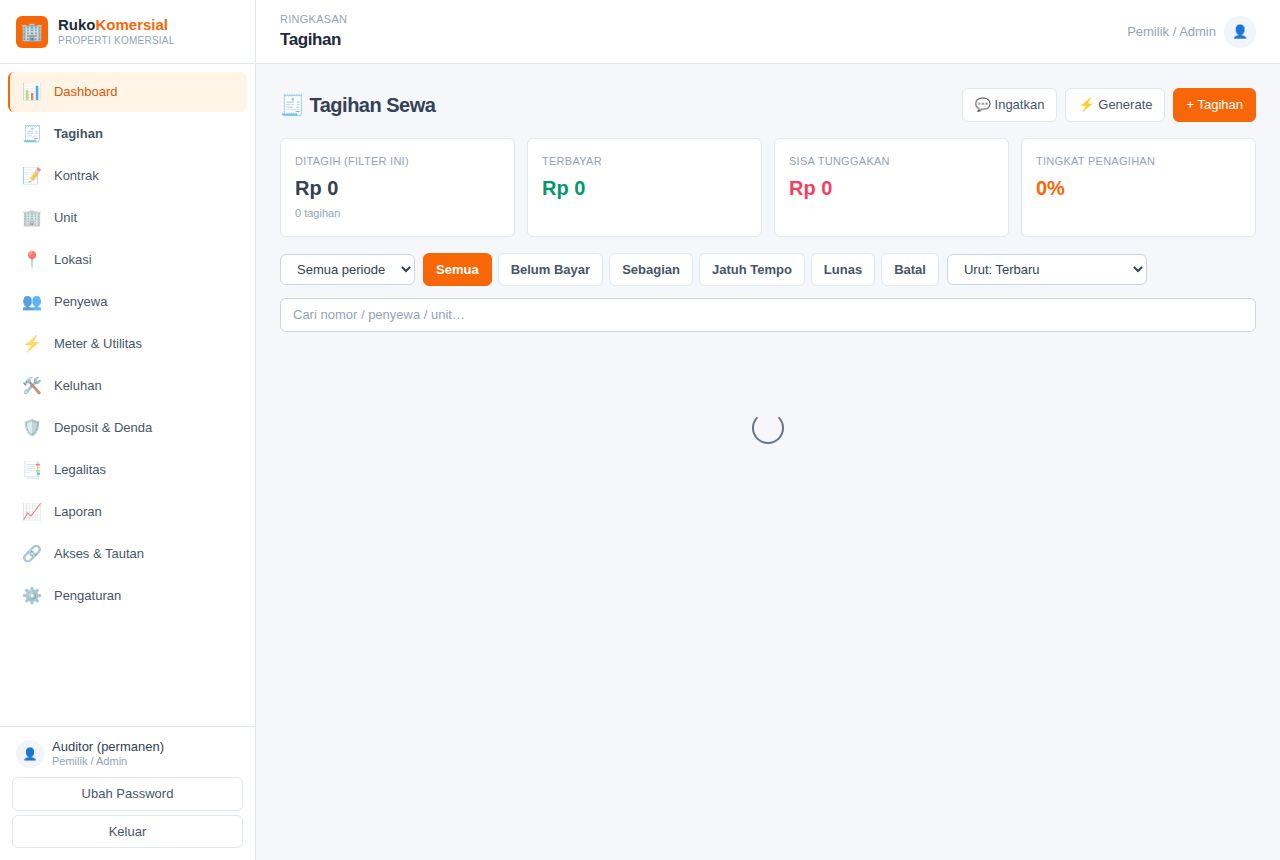The height and width of the screenshot is (860, 1280).
Task: Open the Tagihan menu item
Action: [127, 134]
